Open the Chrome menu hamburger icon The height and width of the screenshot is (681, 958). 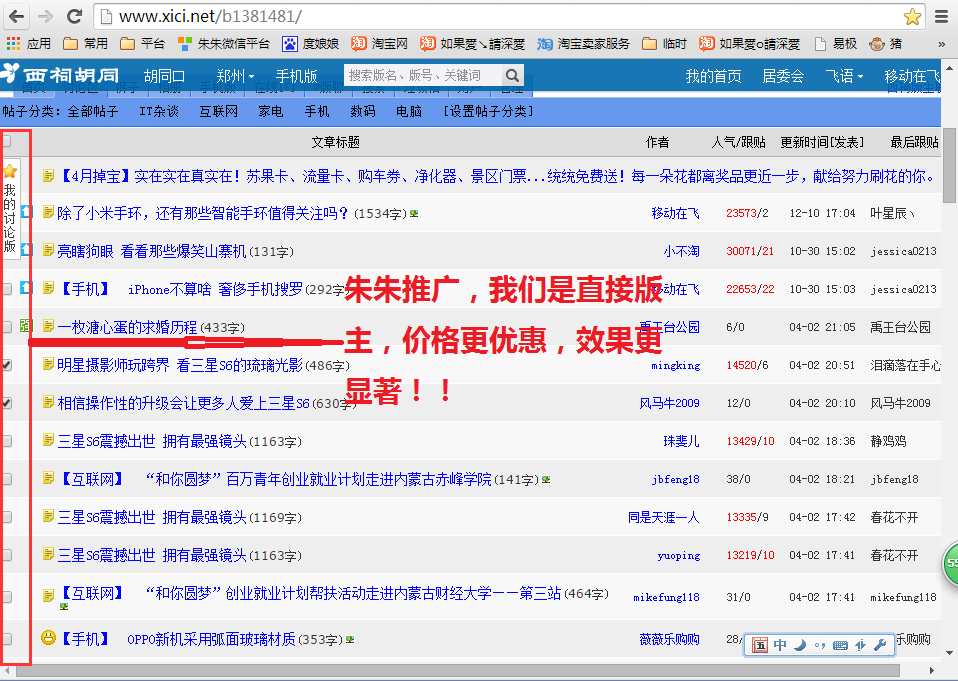942,16
